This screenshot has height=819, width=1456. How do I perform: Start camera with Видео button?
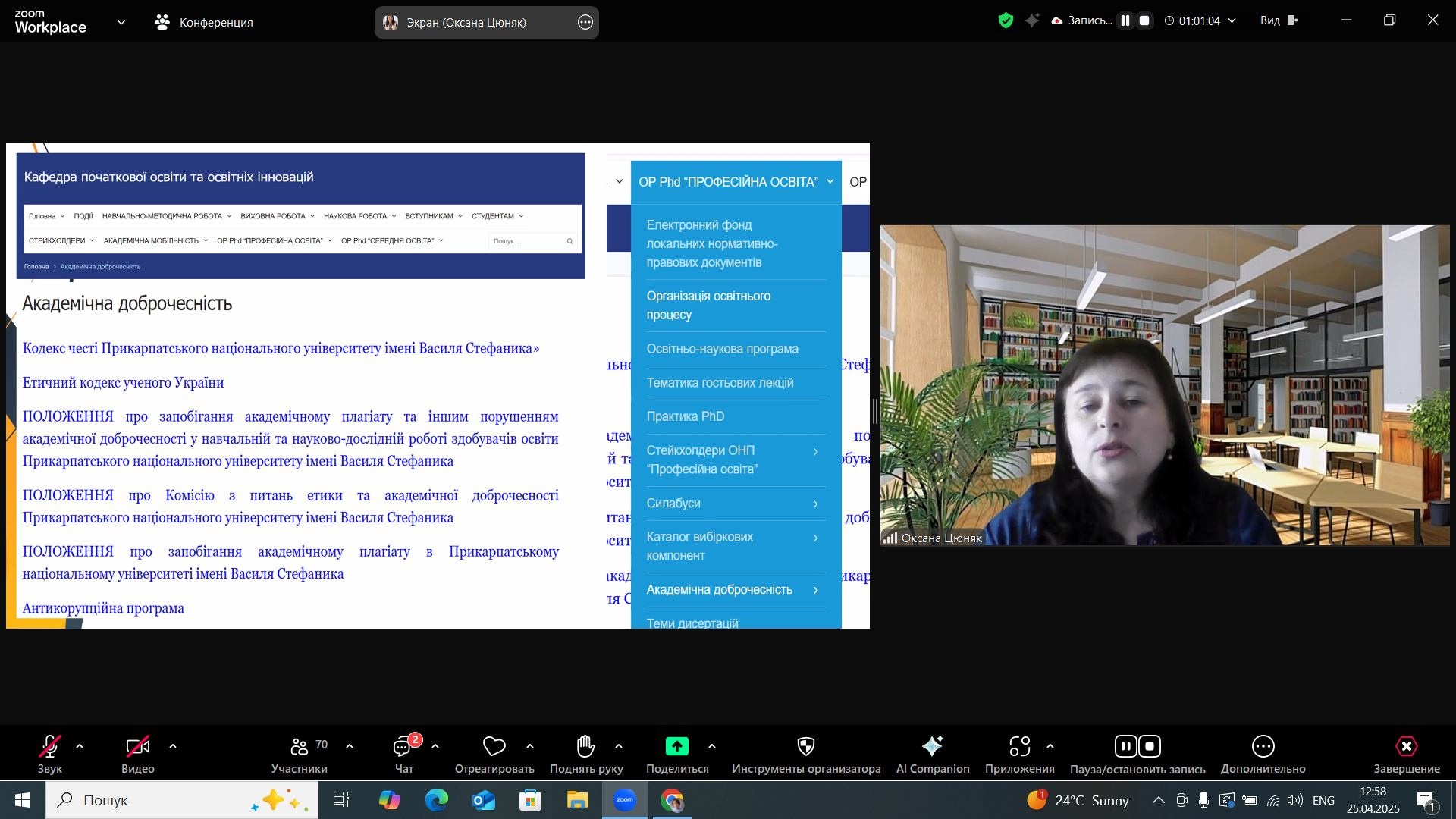138,755
